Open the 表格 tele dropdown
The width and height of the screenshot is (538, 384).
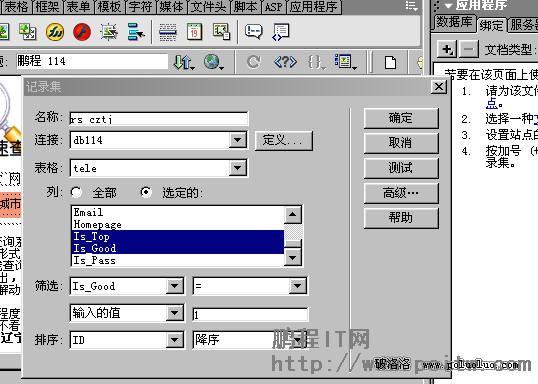(237, 168)
